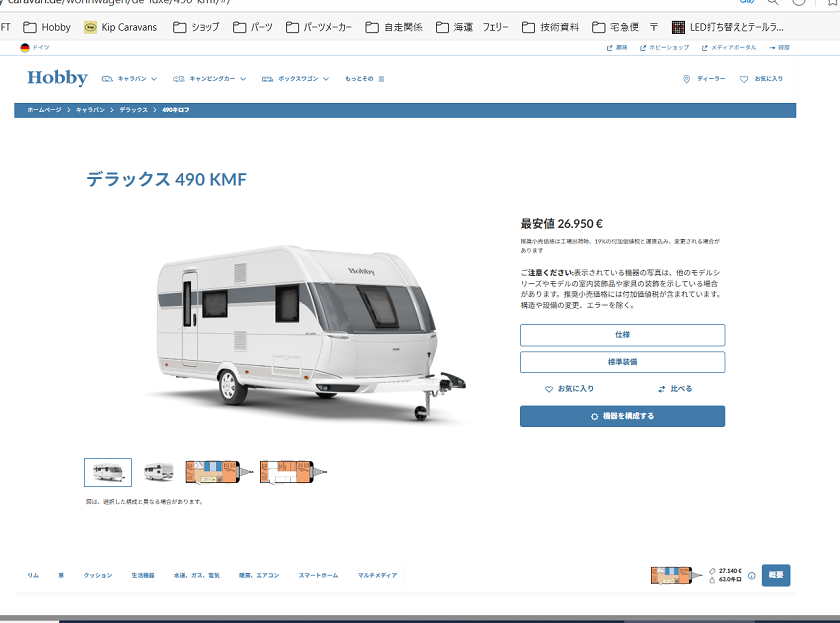Open the Hobby bookmarks folder
This screenshot has width=840, height=623.
(x=47, y=27)
